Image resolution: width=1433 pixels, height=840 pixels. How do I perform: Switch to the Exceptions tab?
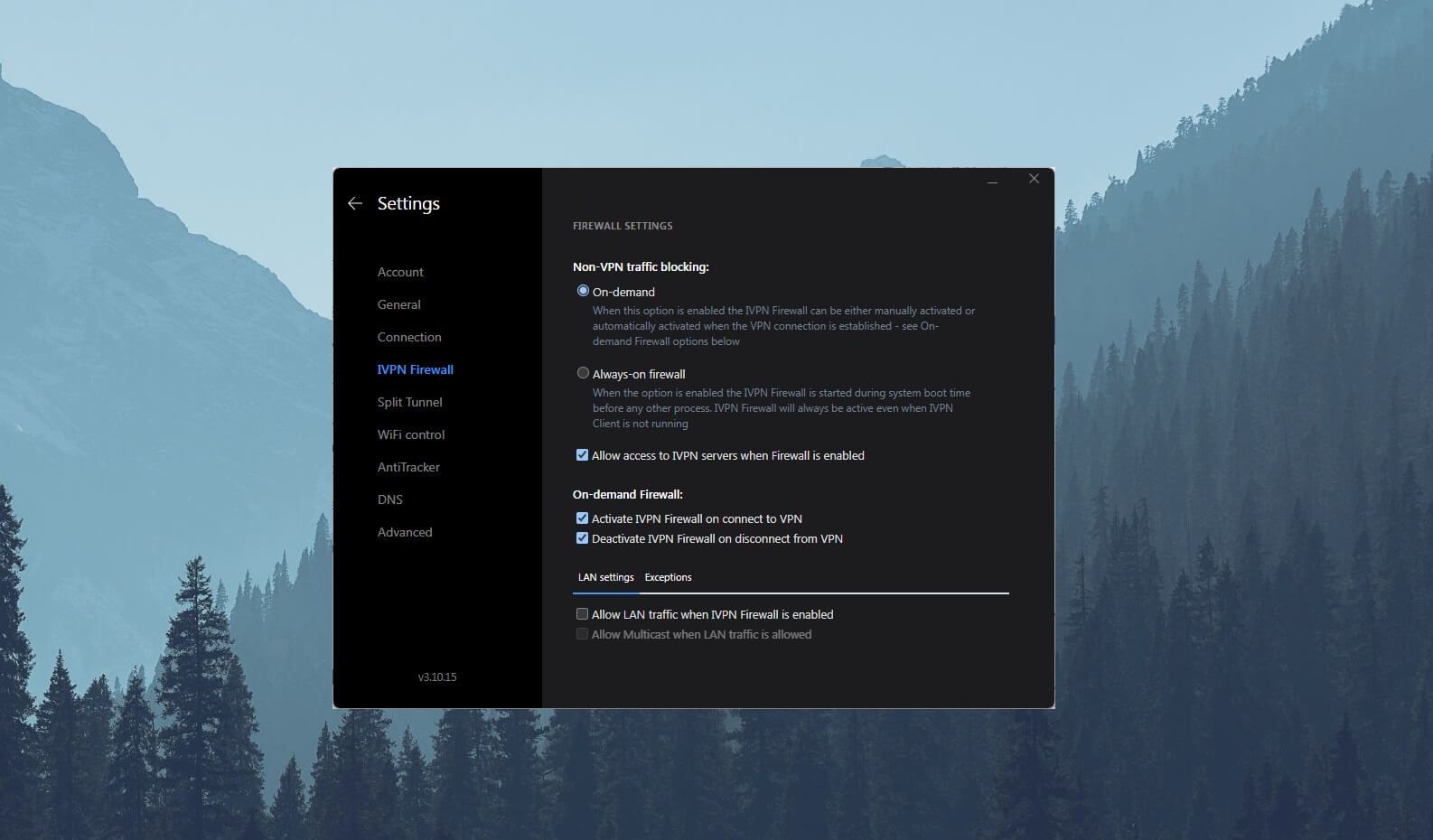point(668,577)
